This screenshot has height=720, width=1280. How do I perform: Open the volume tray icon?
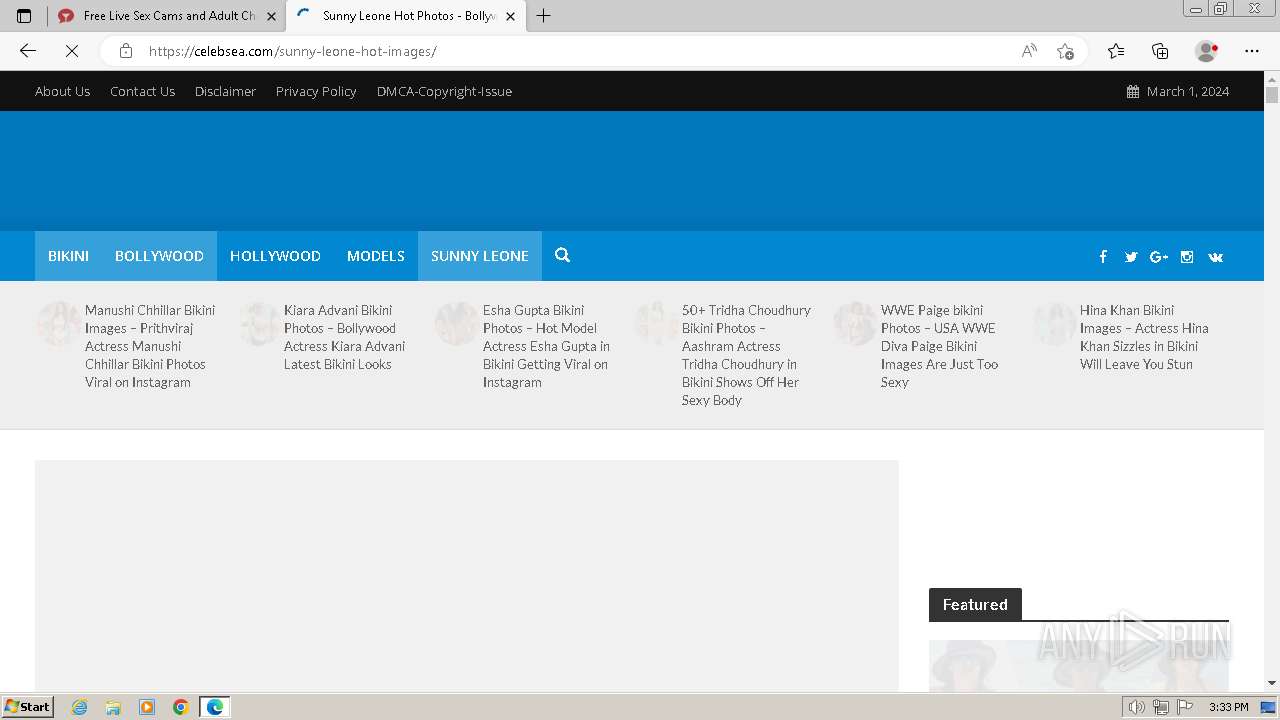1137,707
